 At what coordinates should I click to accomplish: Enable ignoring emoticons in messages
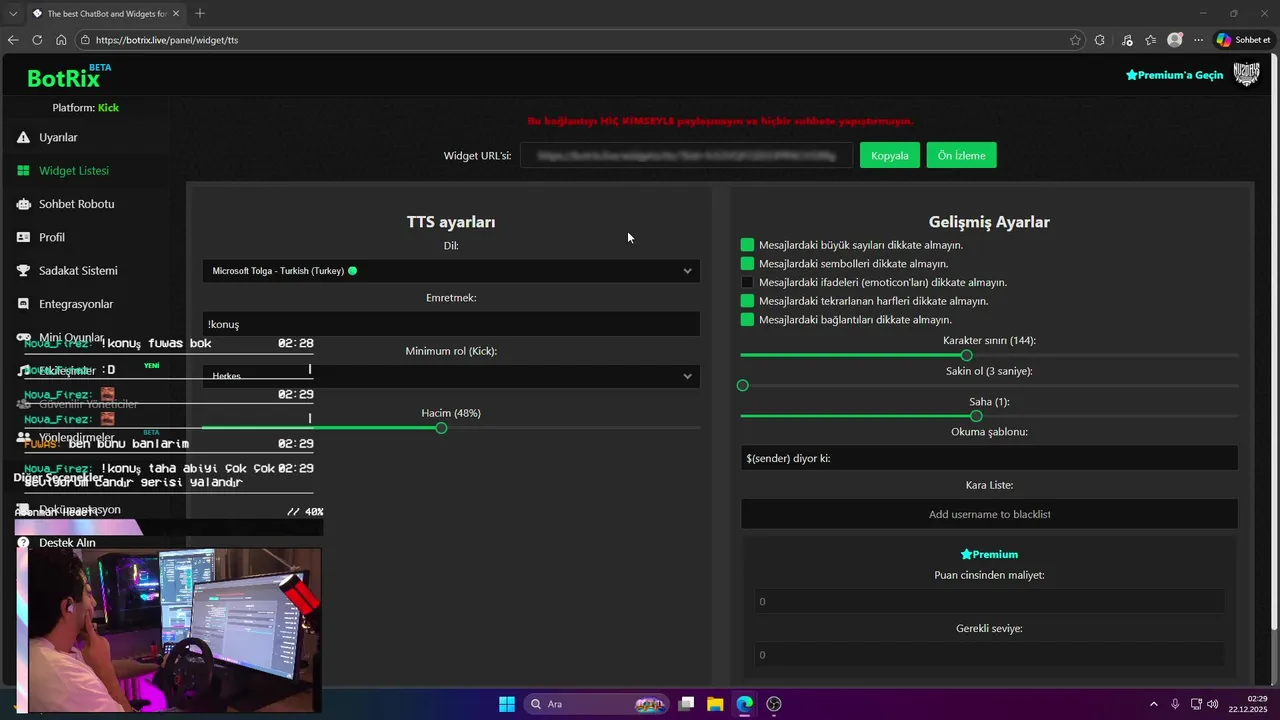747,283
